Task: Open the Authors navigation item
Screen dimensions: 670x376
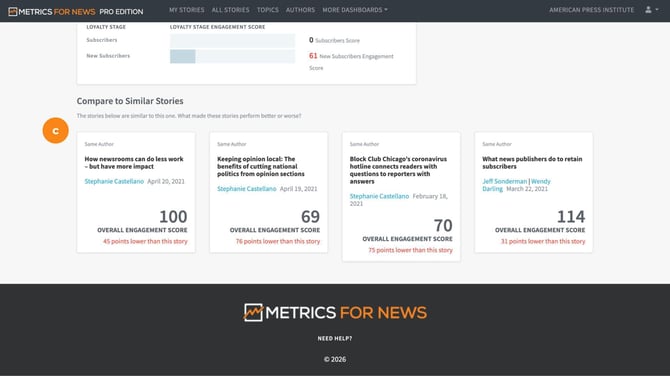Action: click(x=300, y=10)
